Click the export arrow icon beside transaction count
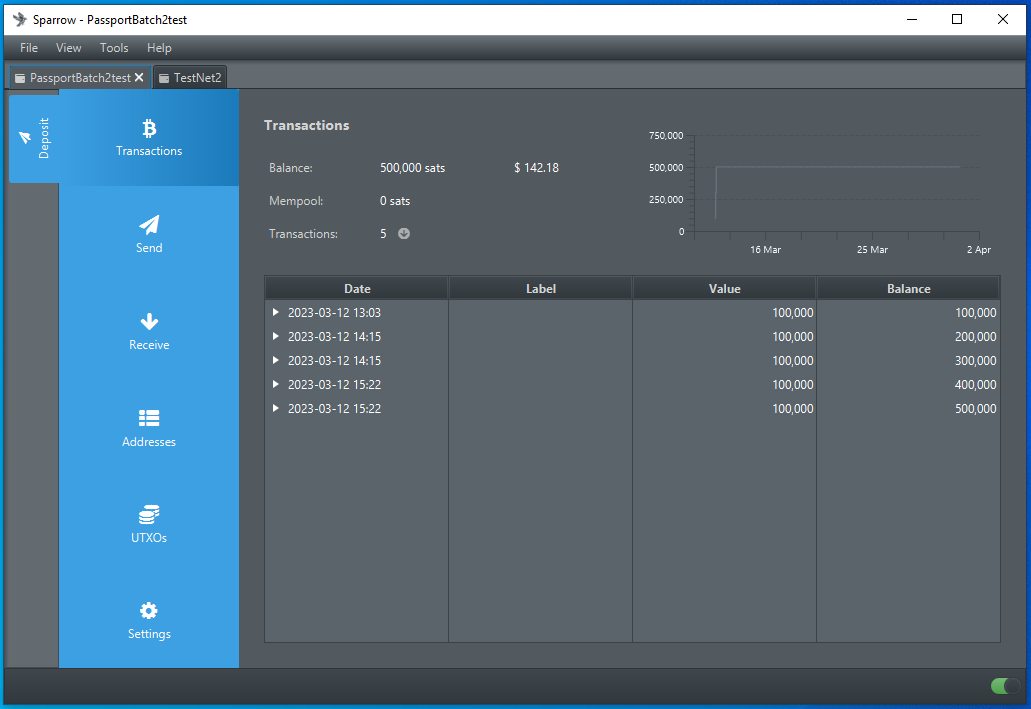1031x709 pixels. (404, 233)
